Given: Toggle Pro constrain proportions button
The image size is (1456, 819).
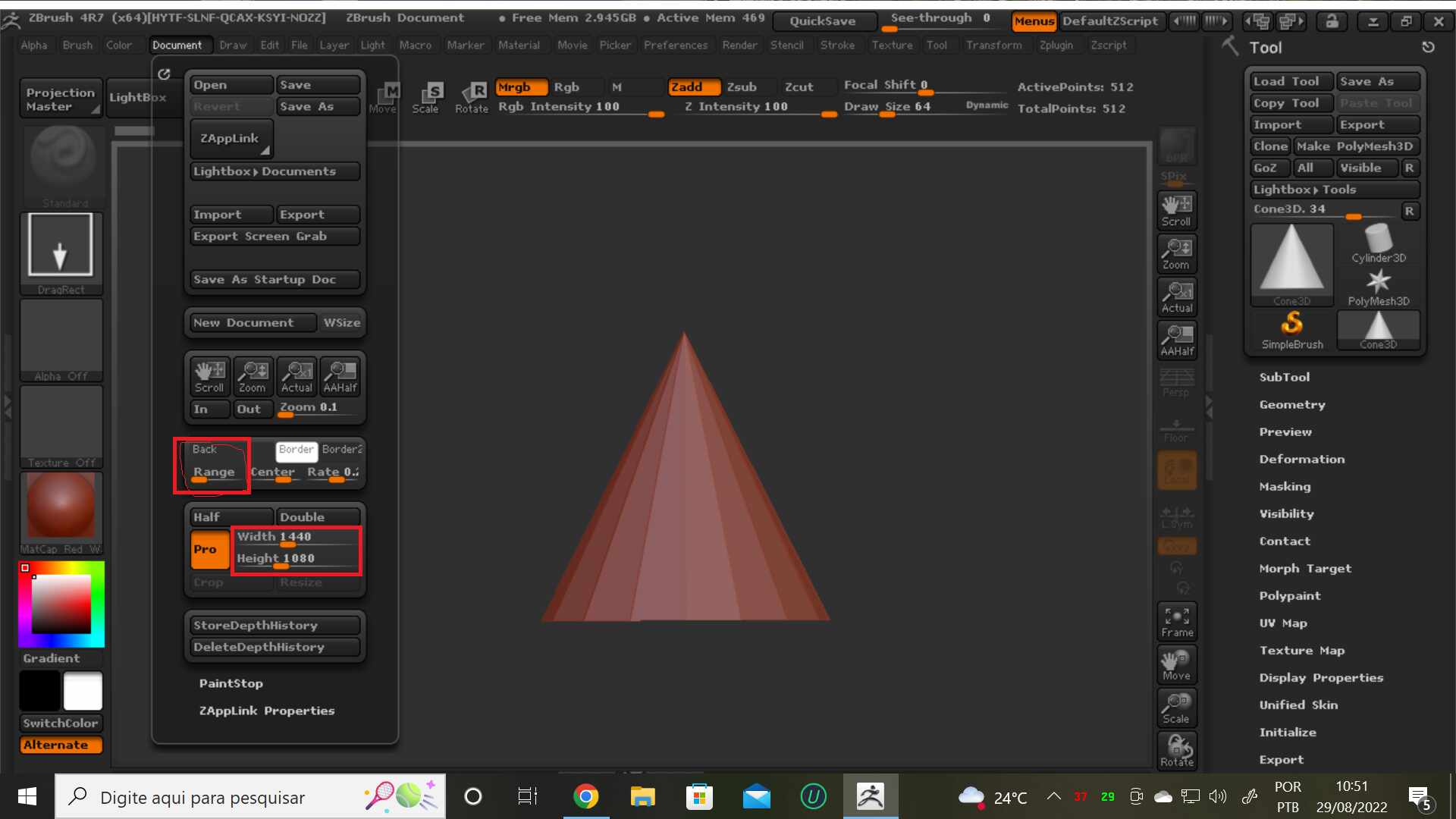Looking at the screenshot, I should coord(209,549).
